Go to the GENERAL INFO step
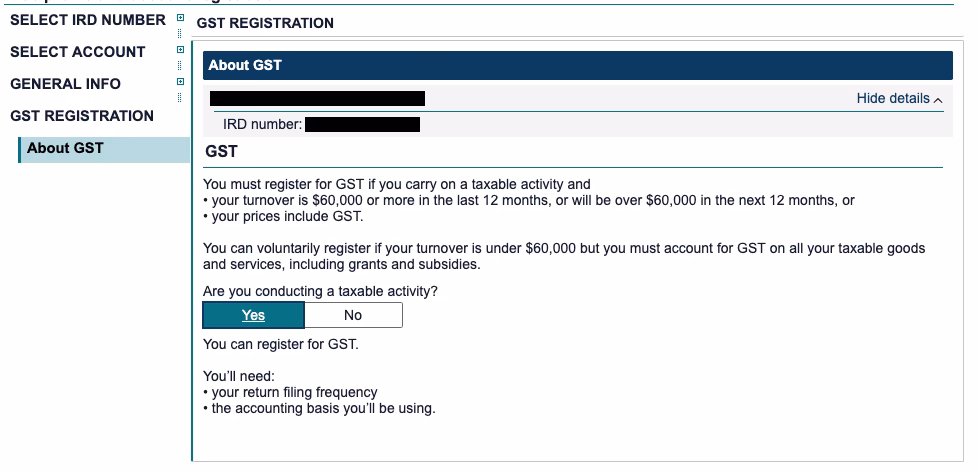This screenshot has width=978, height=472. (x=65, y=84)
